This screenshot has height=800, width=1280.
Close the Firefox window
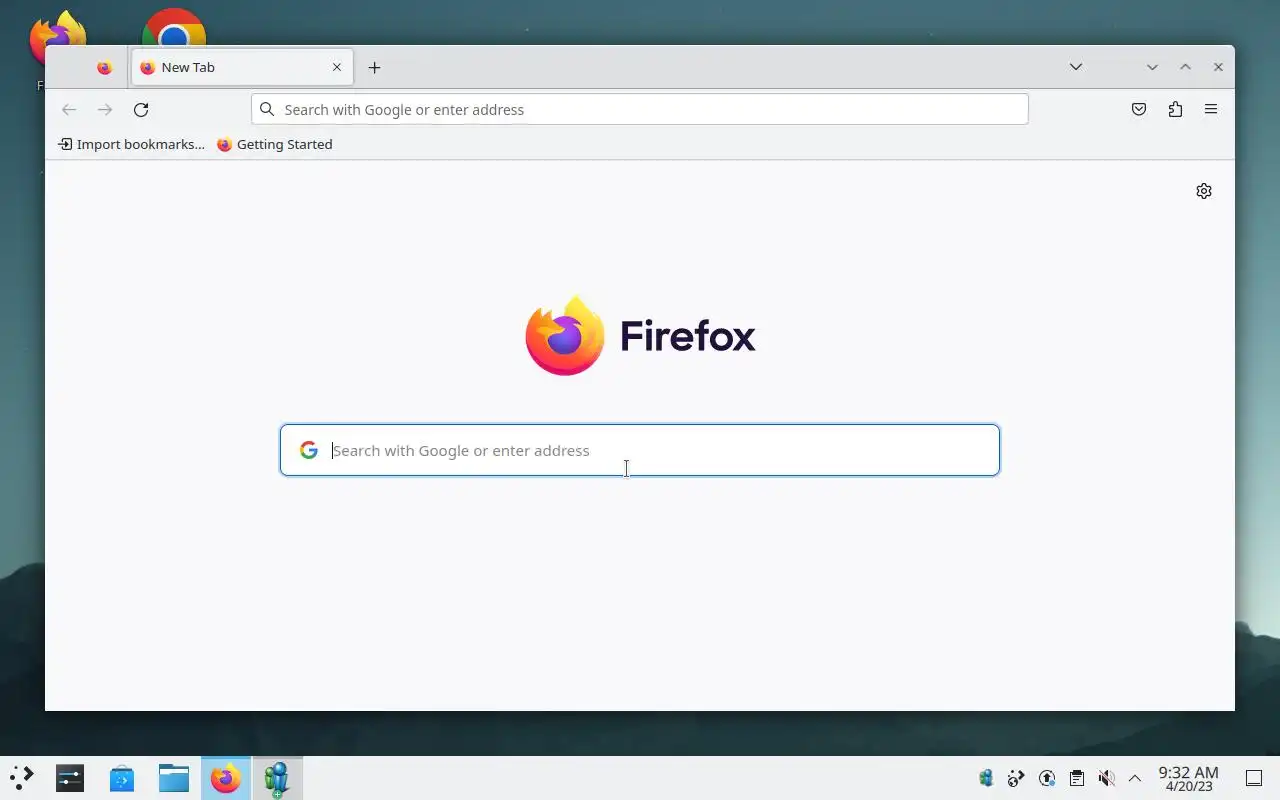point(1218,67)
